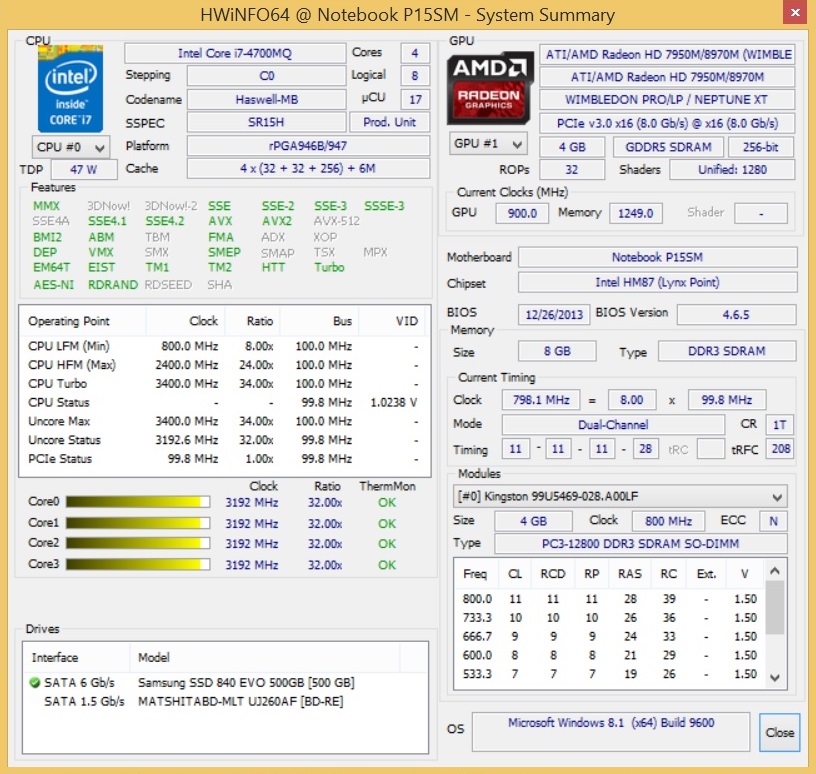Click the DDR3 SDRAM memory type field
816x774 pixels.
click(x=727, y=351)
